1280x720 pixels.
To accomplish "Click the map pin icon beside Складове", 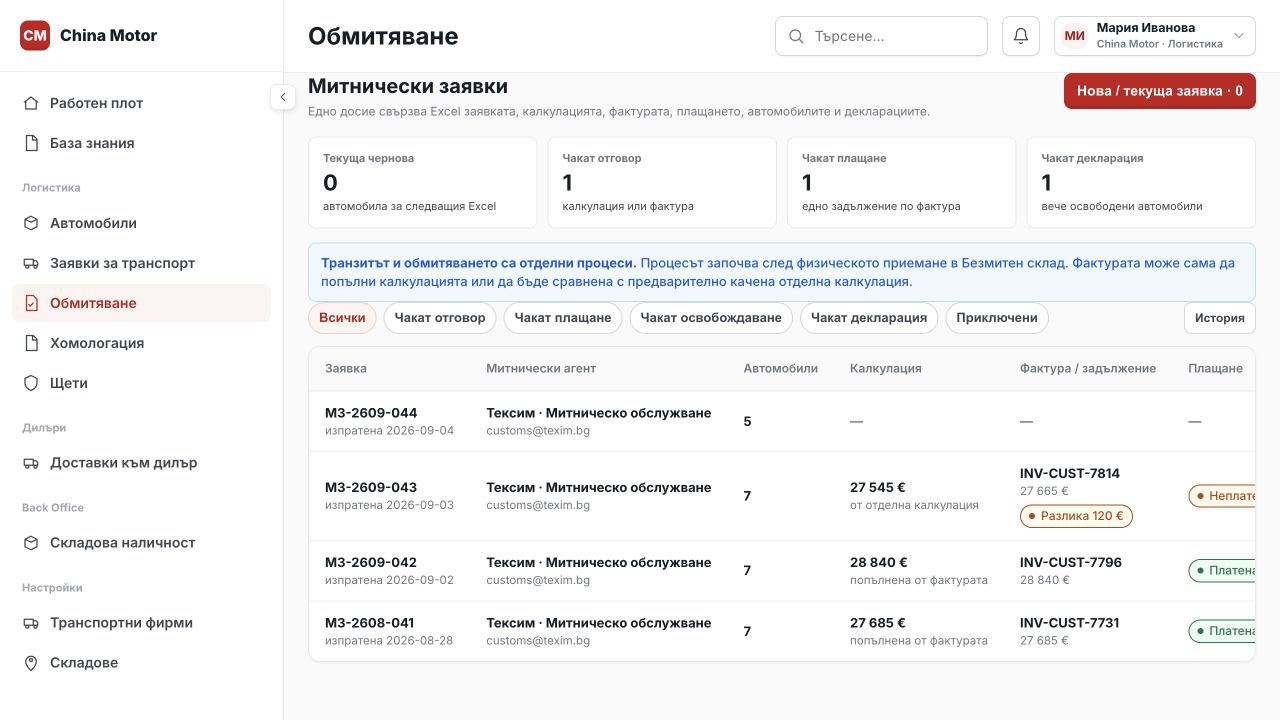I will 31,663.
